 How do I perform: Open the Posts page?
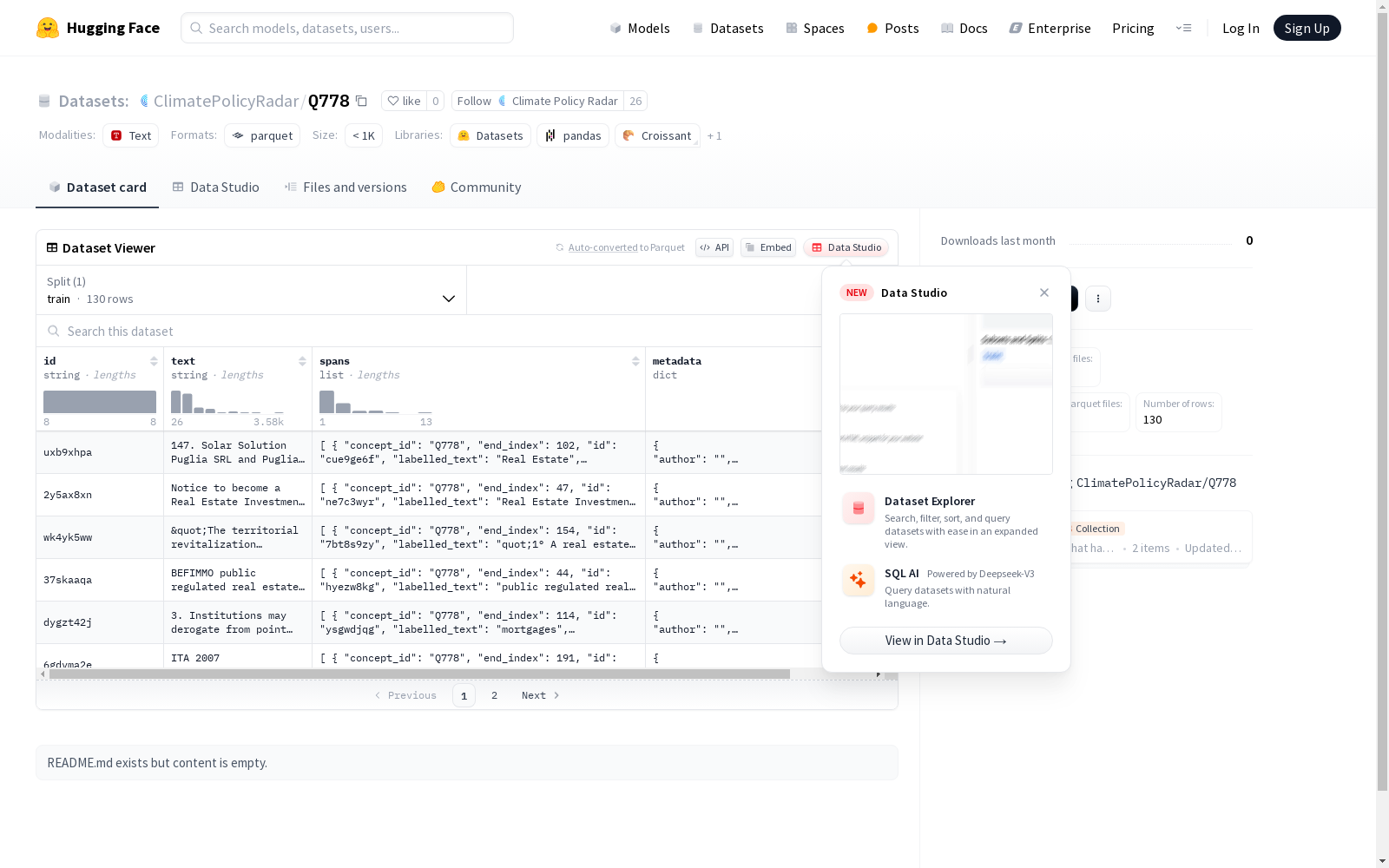click(x=892, y=28)
